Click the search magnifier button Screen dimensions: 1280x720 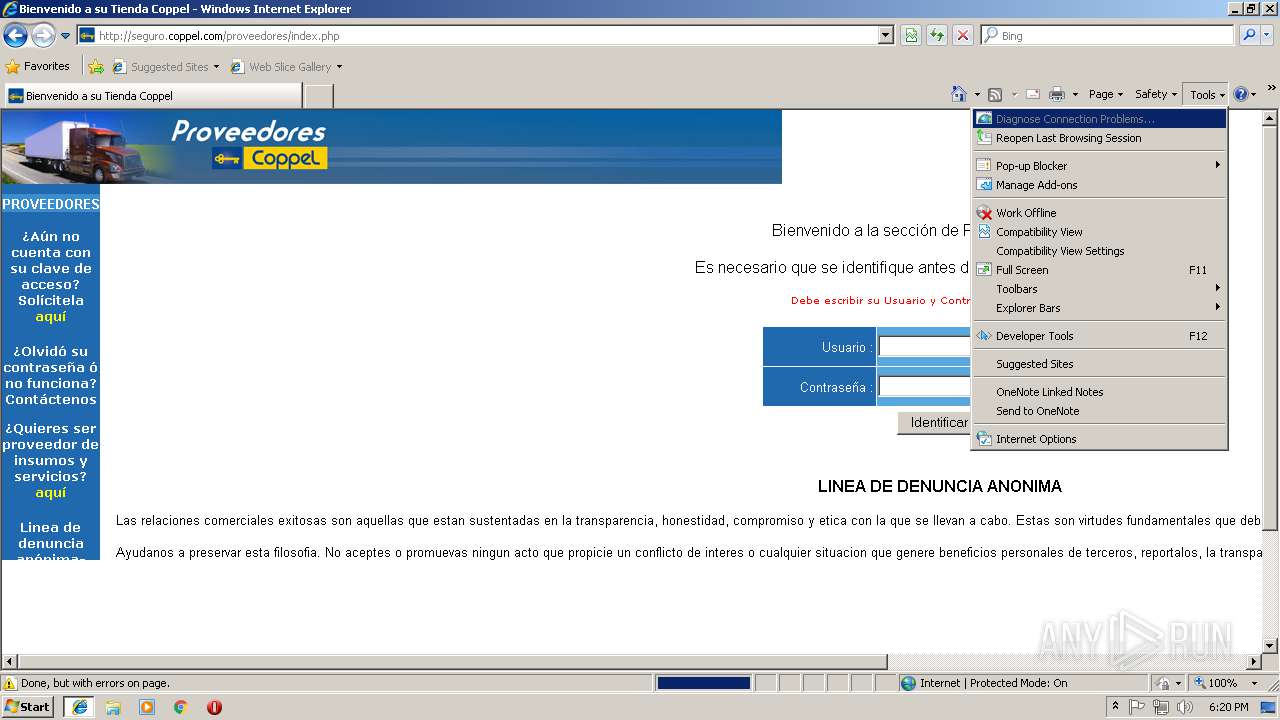point(1249,35)
